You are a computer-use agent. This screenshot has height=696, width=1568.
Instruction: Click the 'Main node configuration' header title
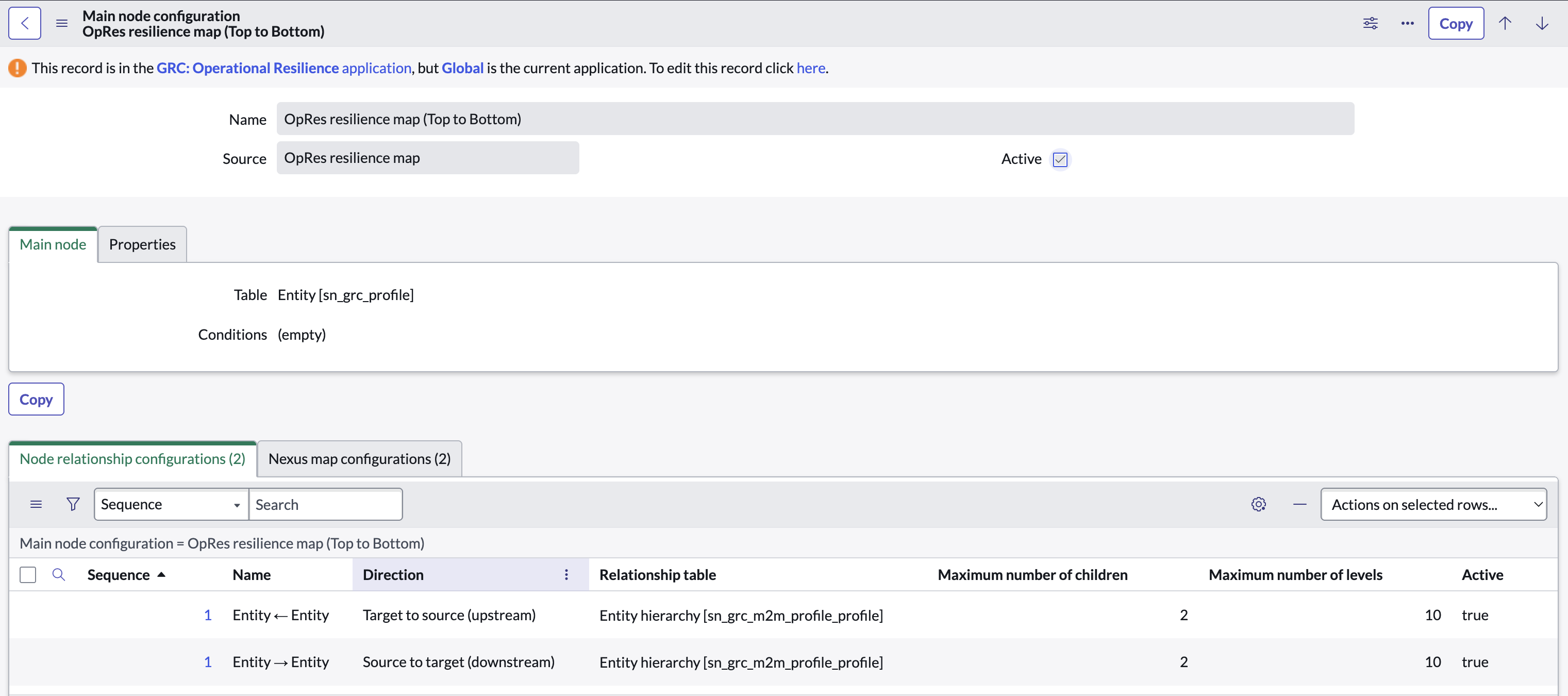[x=161, y=15]
